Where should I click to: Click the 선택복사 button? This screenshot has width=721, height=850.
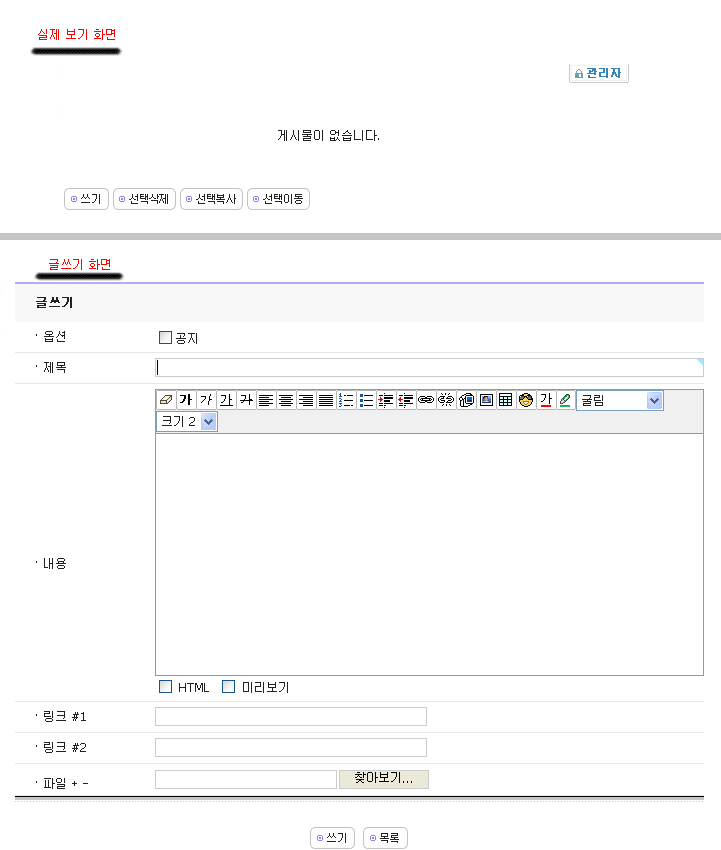(x=211, y=199)
